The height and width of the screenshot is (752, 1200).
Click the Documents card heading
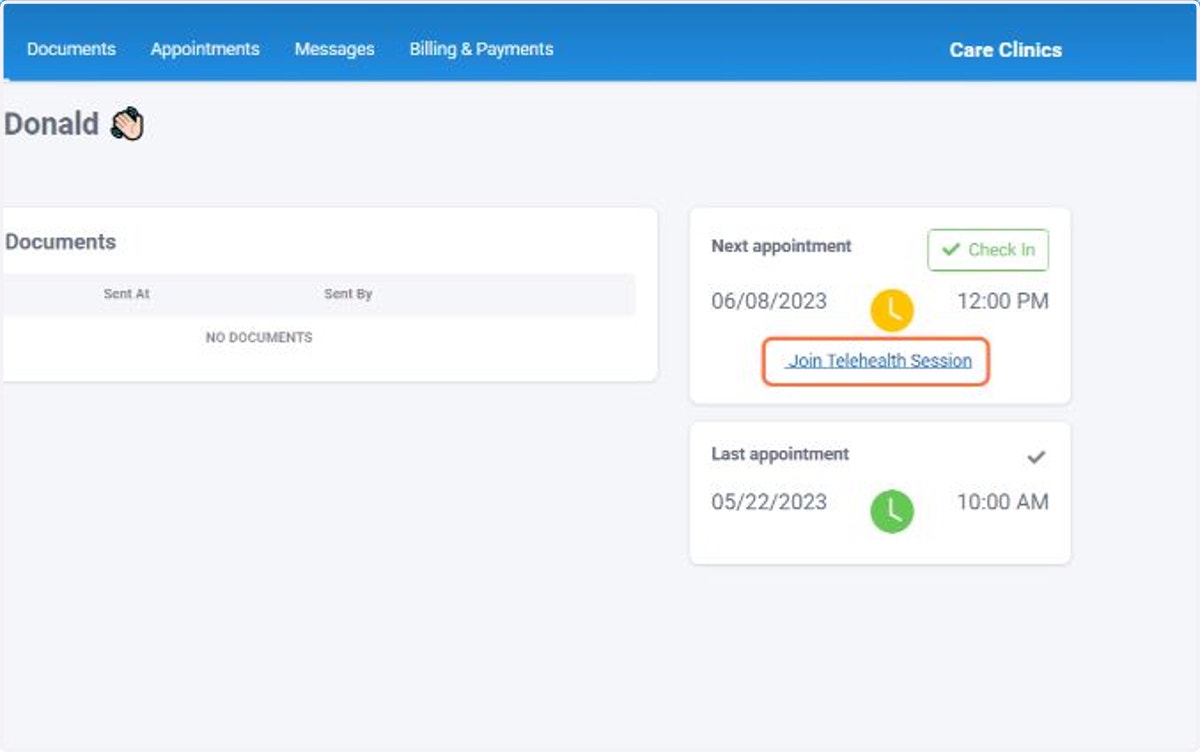[x=61, y=242]
